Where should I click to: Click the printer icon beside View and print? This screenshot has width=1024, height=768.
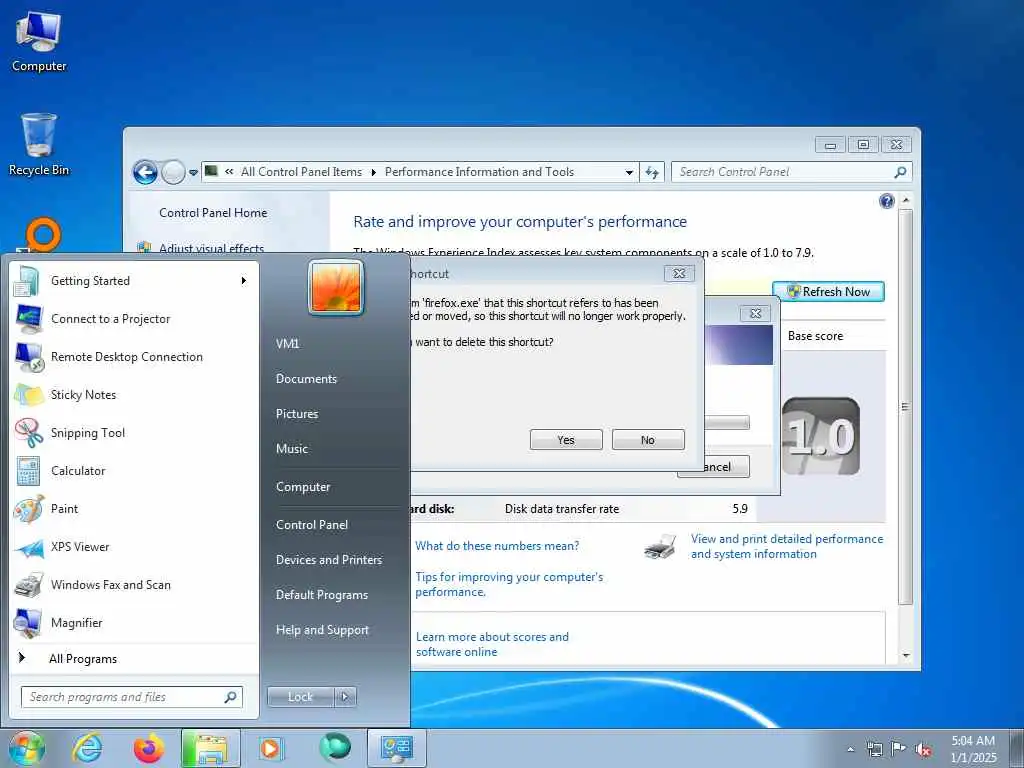(660, 547)
